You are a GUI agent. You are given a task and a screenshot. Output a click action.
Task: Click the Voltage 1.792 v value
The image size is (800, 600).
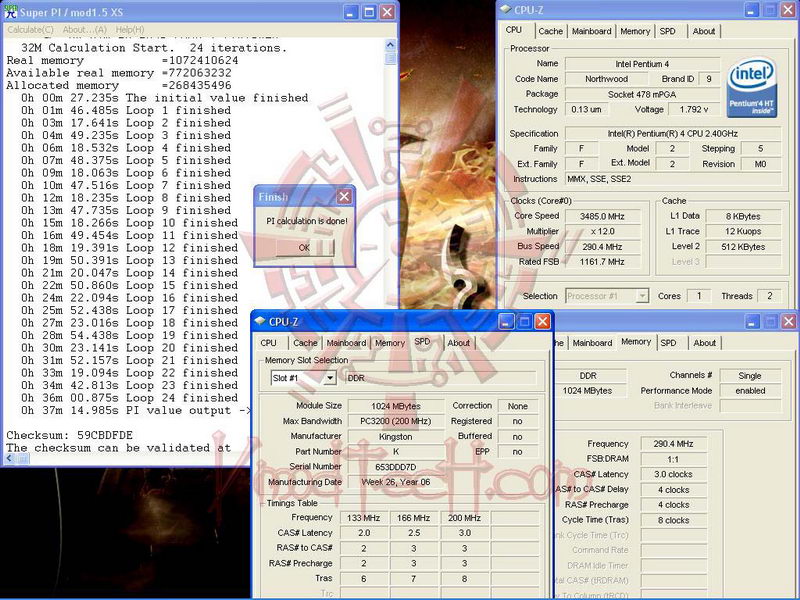[x=694, y=109]
